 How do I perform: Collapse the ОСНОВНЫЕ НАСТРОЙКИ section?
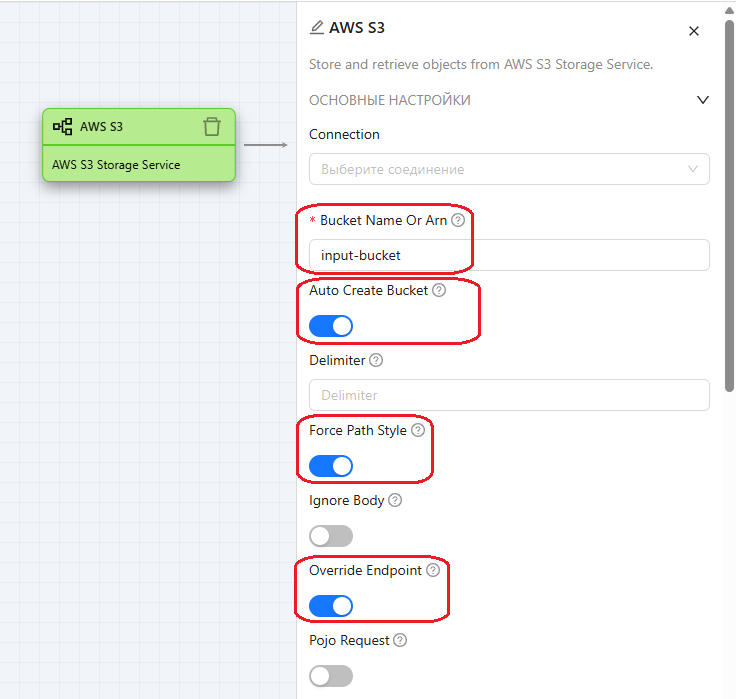tap(703, 100)
